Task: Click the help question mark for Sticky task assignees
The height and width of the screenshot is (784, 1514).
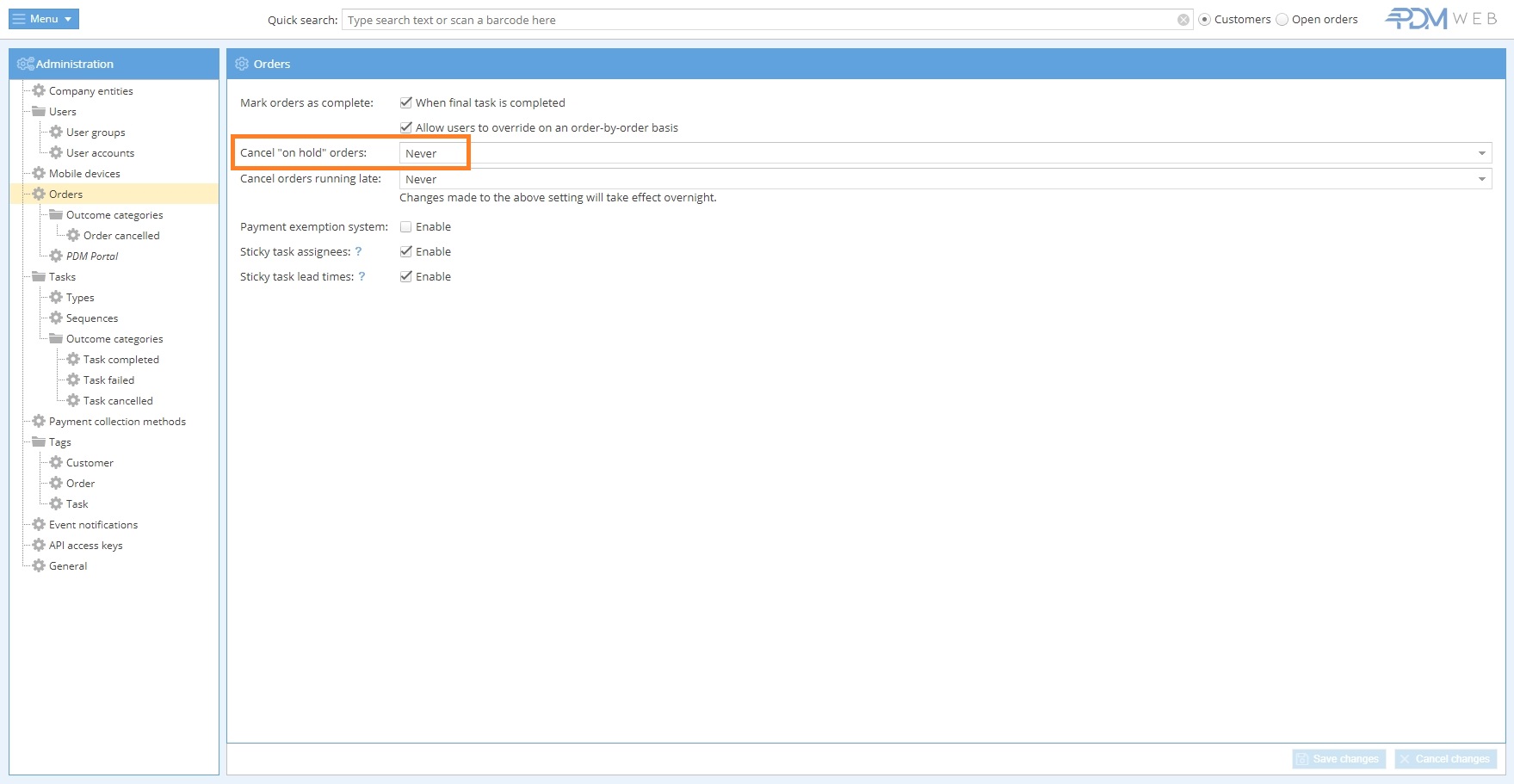Action: (x=358, y=252)
